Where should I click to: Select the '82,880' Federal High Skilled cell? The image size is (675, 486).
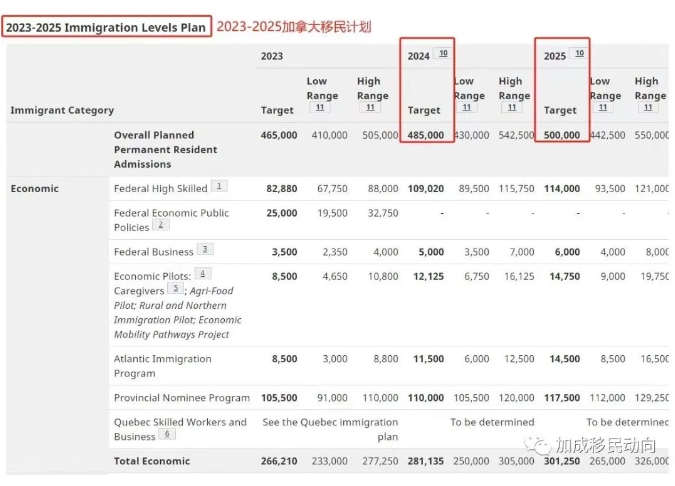point(282,189)
